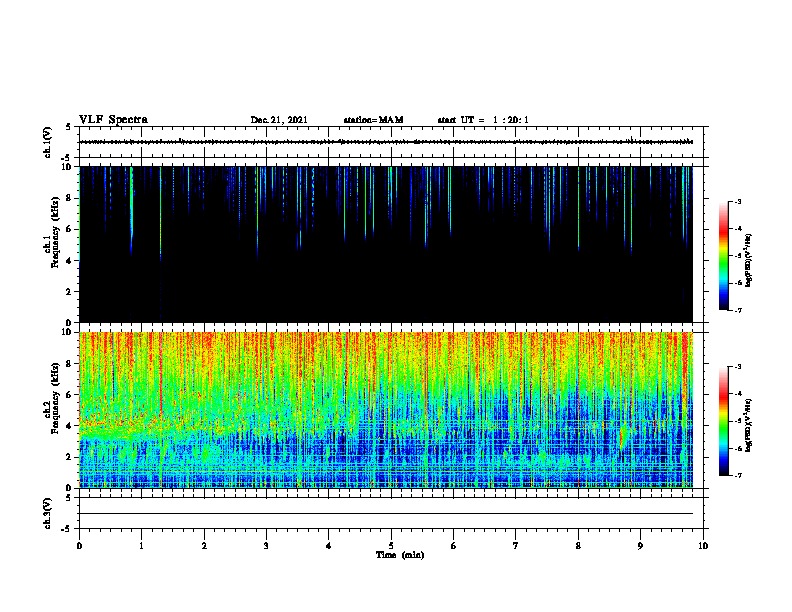Click the "-7" label on ch.2 colorbar

coord(737,476)
